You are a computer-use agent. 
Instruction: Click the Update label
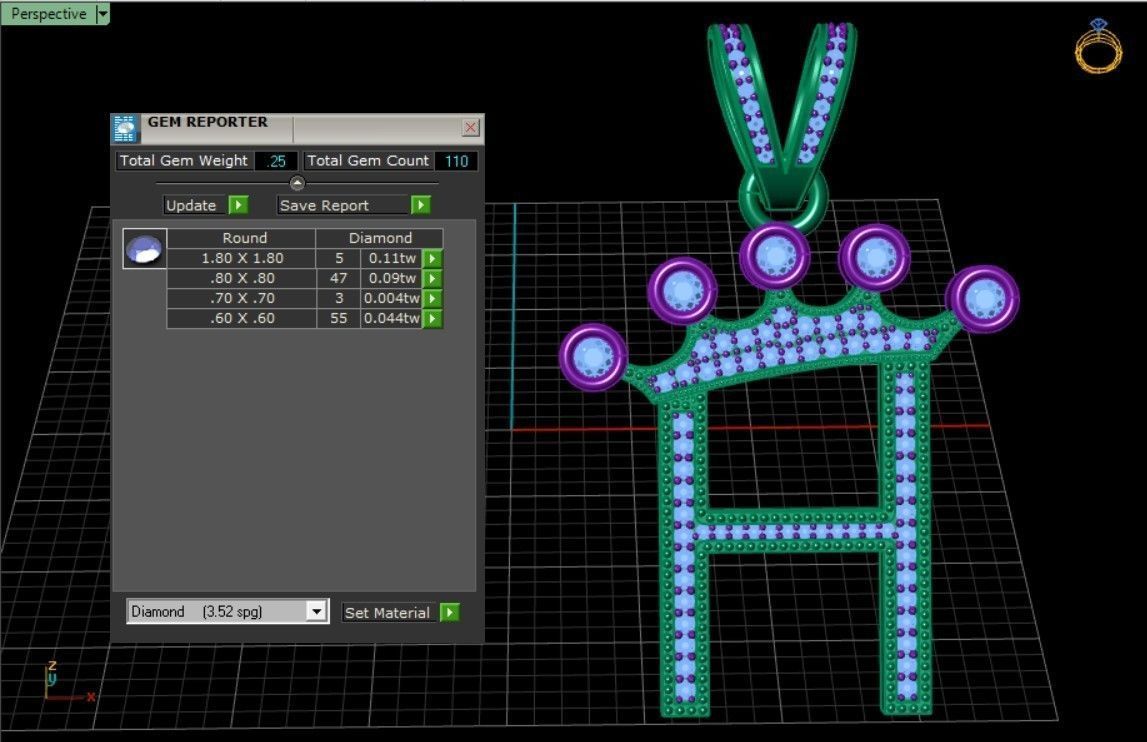[191, 206]
